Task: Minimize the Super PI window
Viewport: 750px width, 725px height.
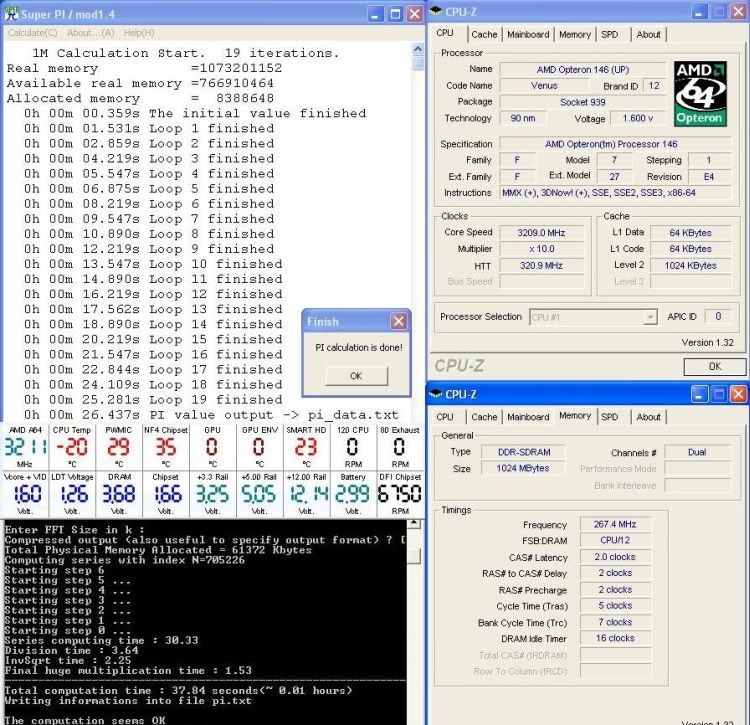Action: click(x=375, y=14)
